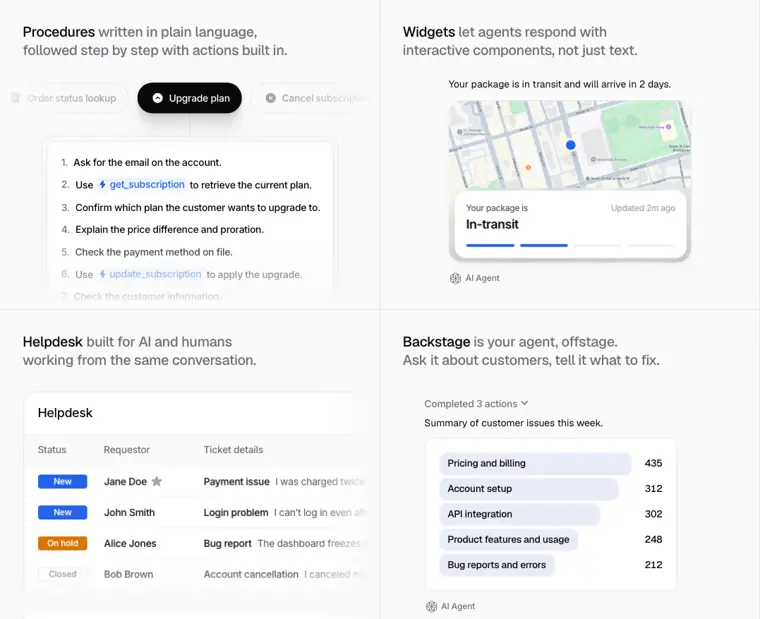Click the Bug reports and errors bar

(497, 565)
